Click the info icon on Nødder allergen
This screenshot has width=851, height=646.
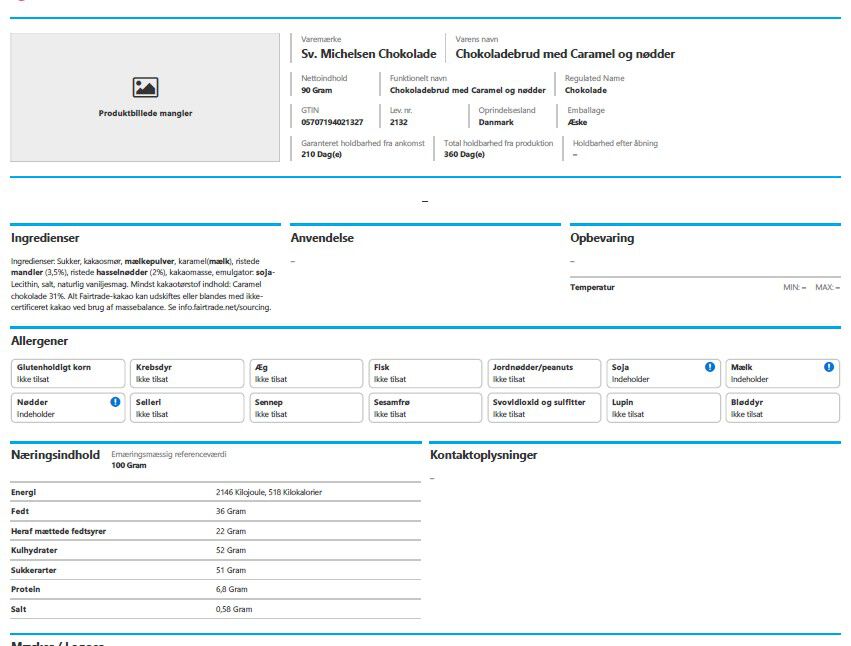[115, 402]
